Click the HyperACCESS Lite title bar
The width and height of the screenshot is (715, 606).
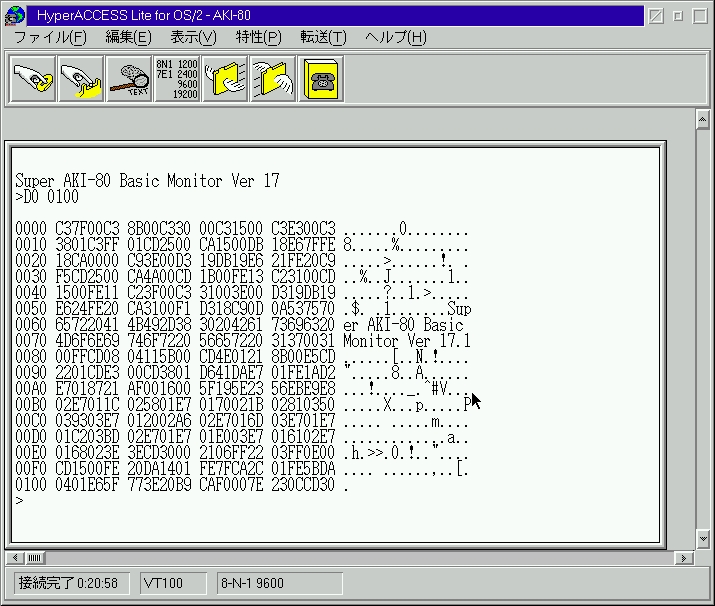[x=335, y=16]
